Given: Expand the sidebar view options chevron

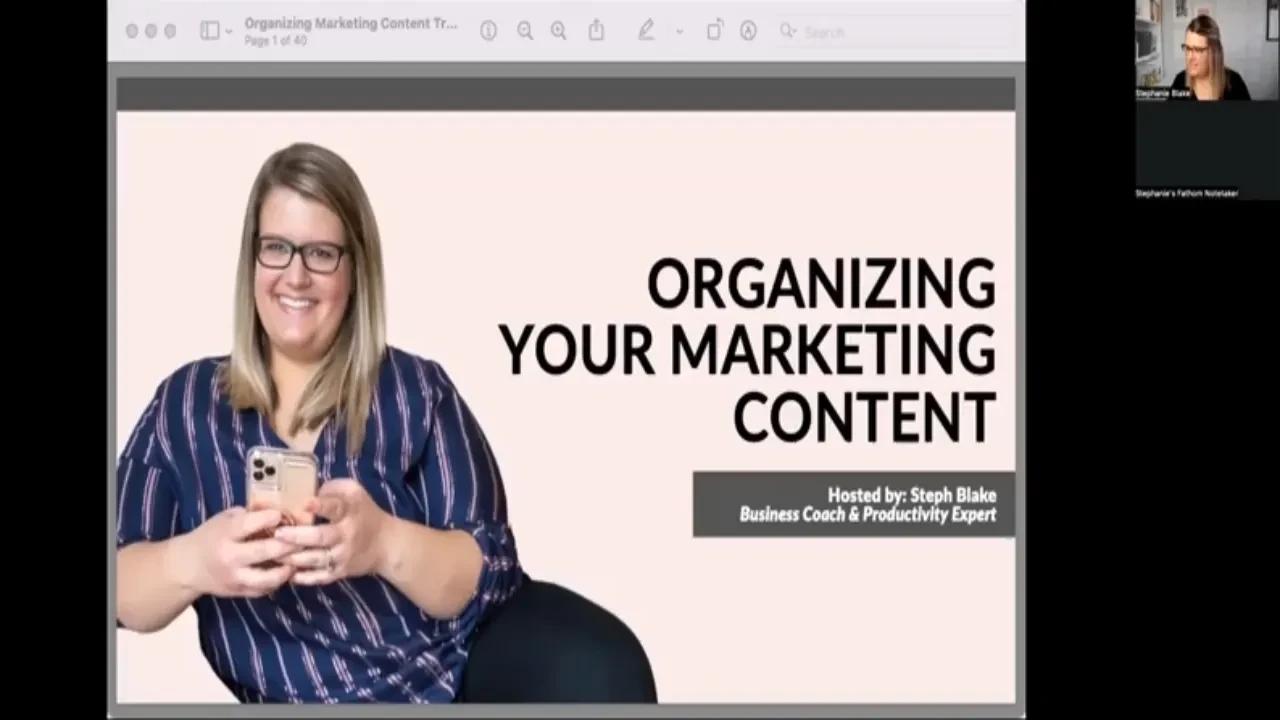Looking at the screenshot, I should tap(229, 31).
